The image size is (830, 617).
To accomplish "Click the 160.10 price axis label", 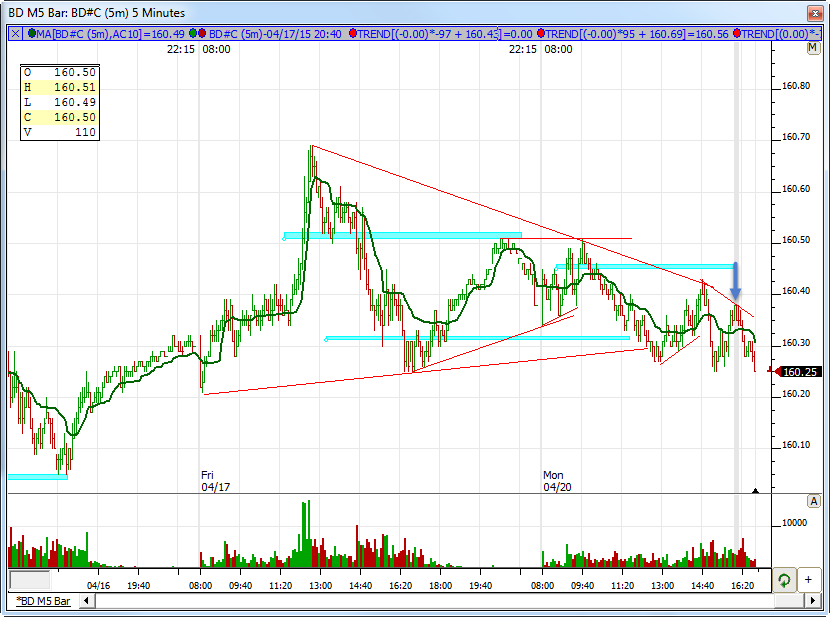I will (x=796, y=445).
